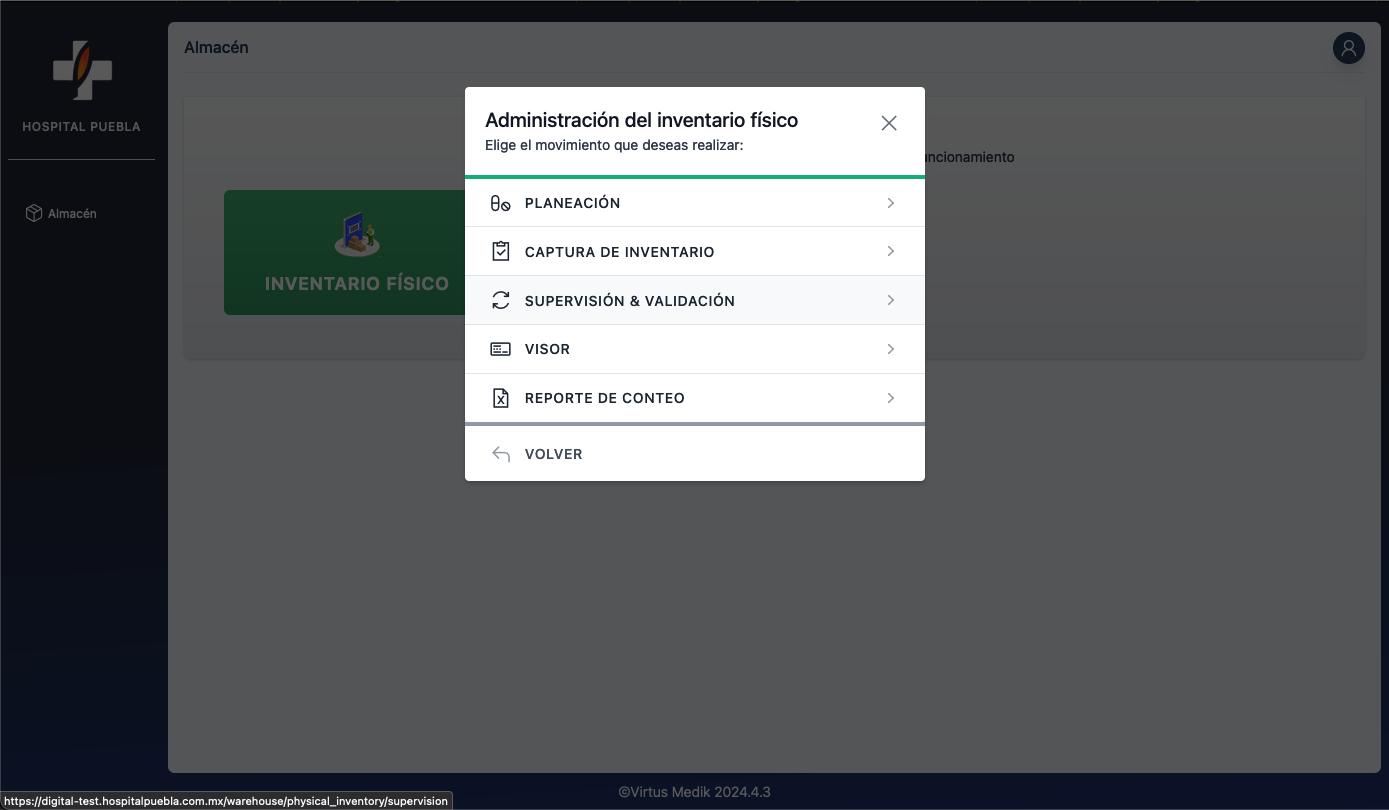Image resolution: width=1389 pixels, height=810 pixels.
Task: Click the clipboard check icon for Captura de Inventario
Action: tap(500, 252)
